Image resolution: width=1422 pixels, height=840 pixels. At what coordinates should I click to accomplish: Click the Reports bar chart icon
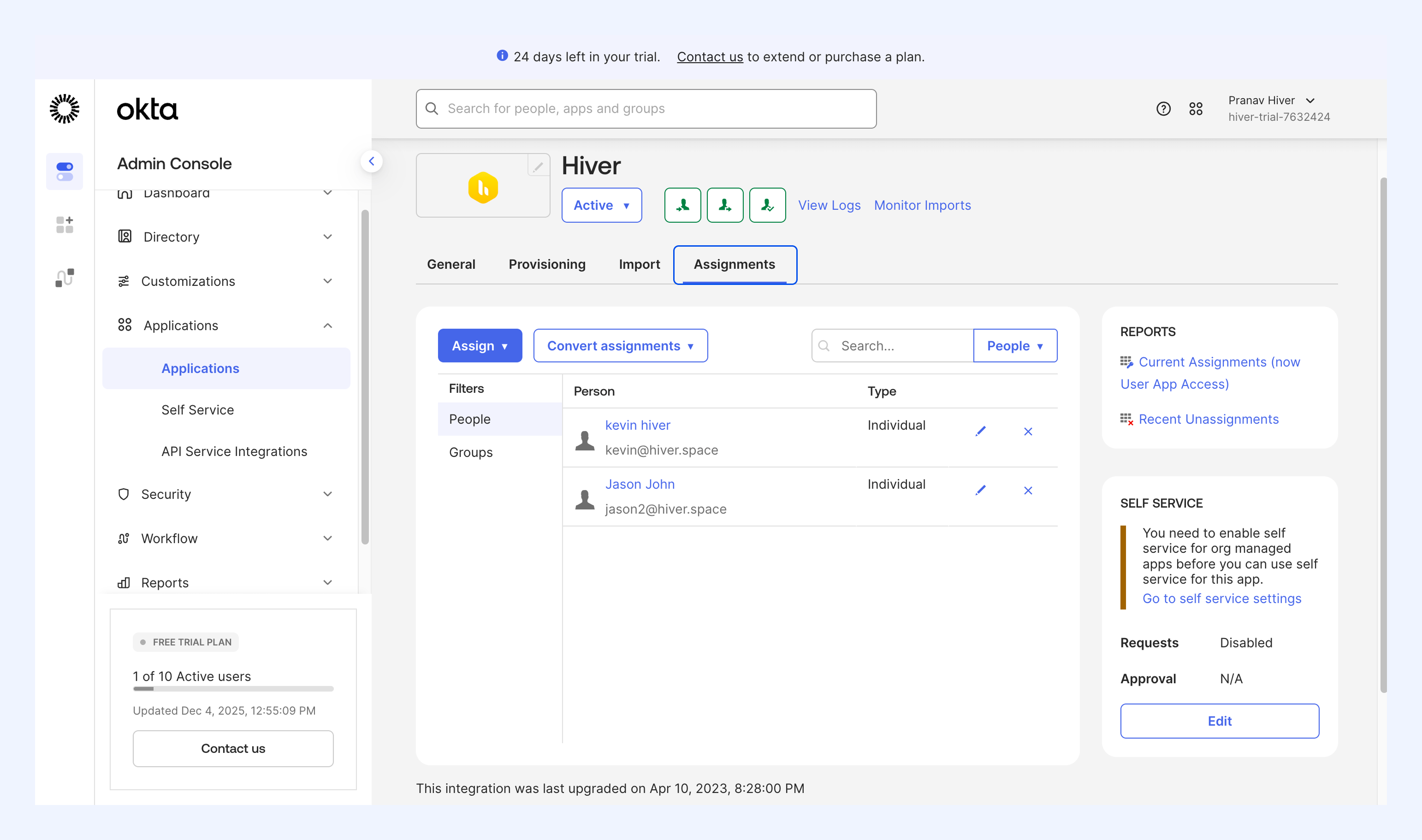coord(124,582)
